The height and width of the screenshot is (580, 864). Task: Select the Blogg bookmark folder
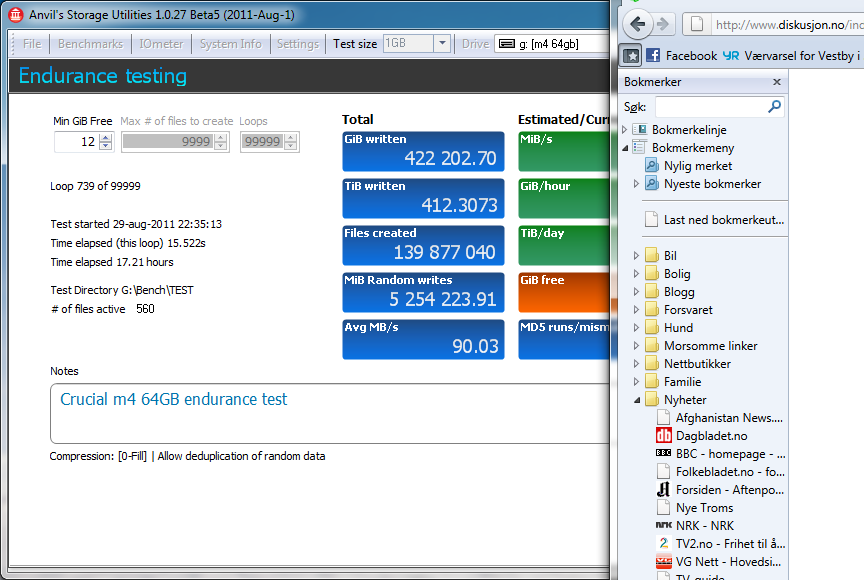pos(669,292)
